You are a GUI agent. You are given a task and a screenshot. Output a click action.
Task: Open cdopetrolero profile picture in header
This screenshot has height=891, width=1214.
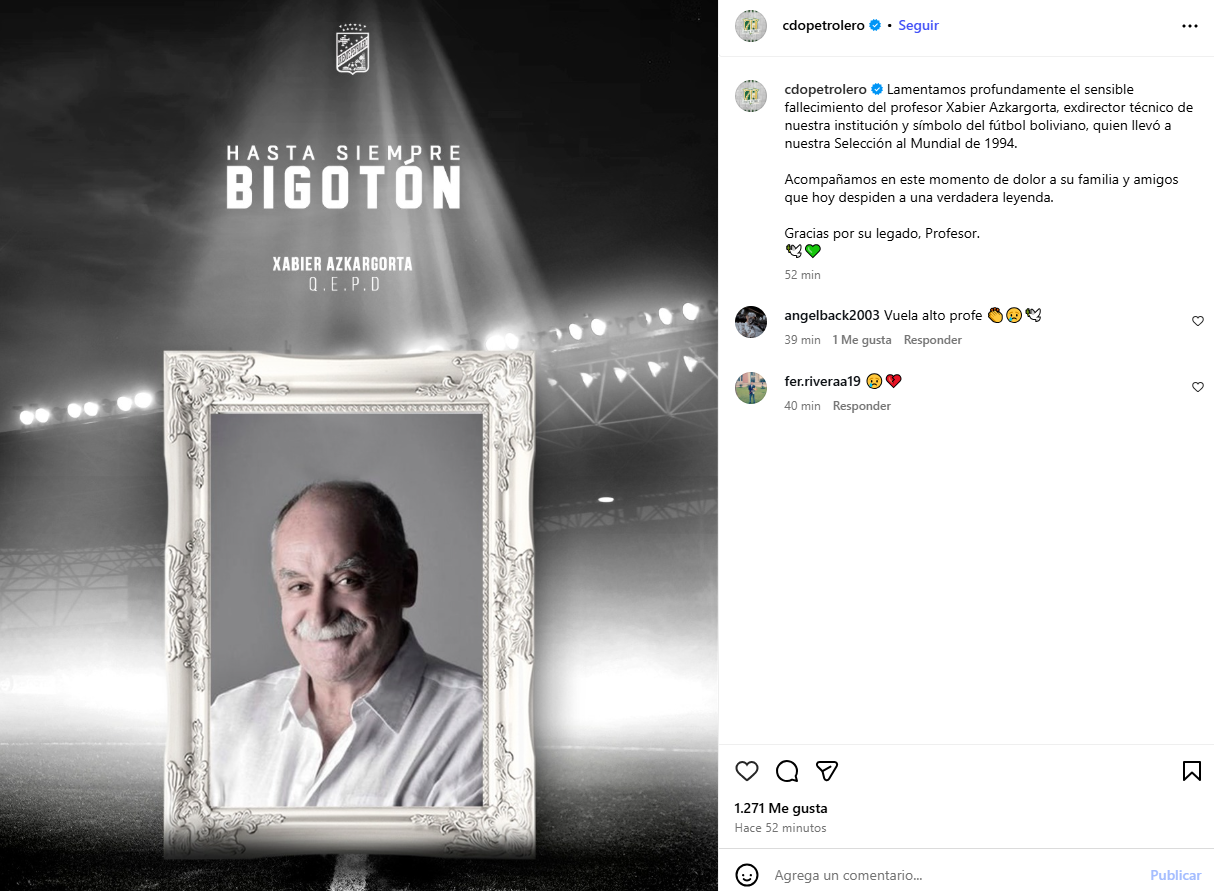(751, 26)
